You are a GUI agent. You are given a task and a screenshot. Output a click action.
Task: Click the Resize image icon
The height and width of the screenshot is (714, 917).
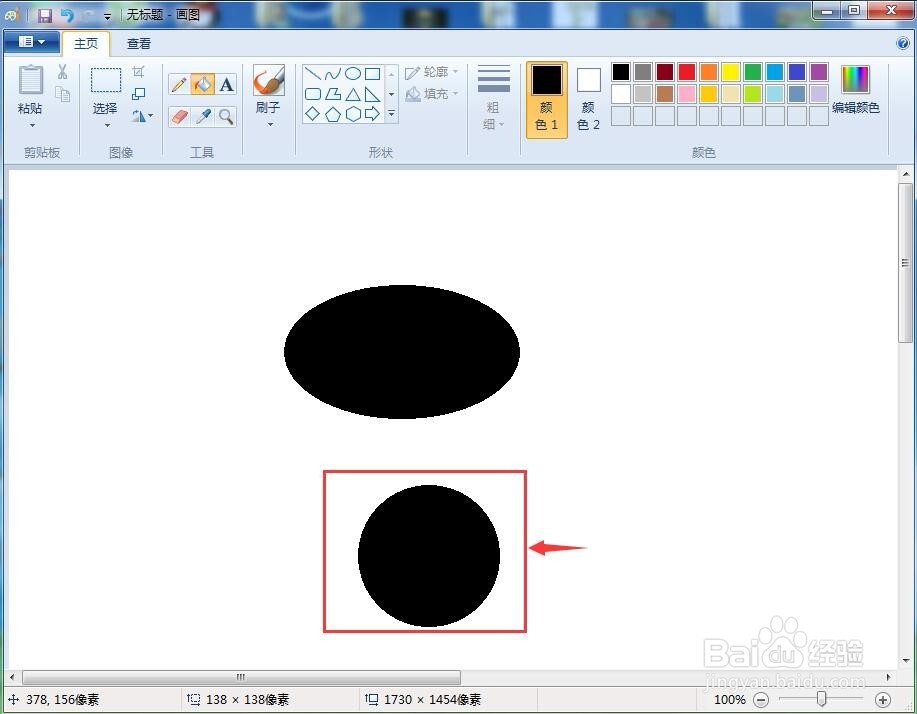click(139, 94)
